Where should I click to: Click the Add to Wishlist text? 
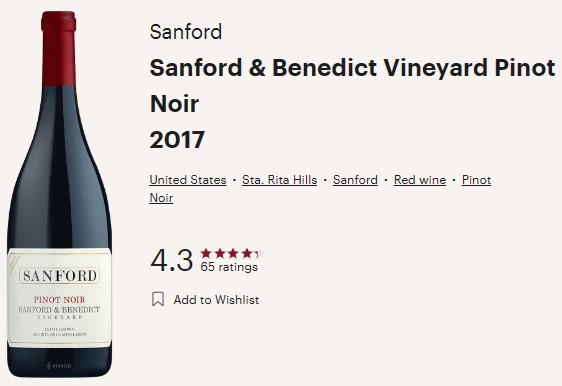click(x=216, y=300)
